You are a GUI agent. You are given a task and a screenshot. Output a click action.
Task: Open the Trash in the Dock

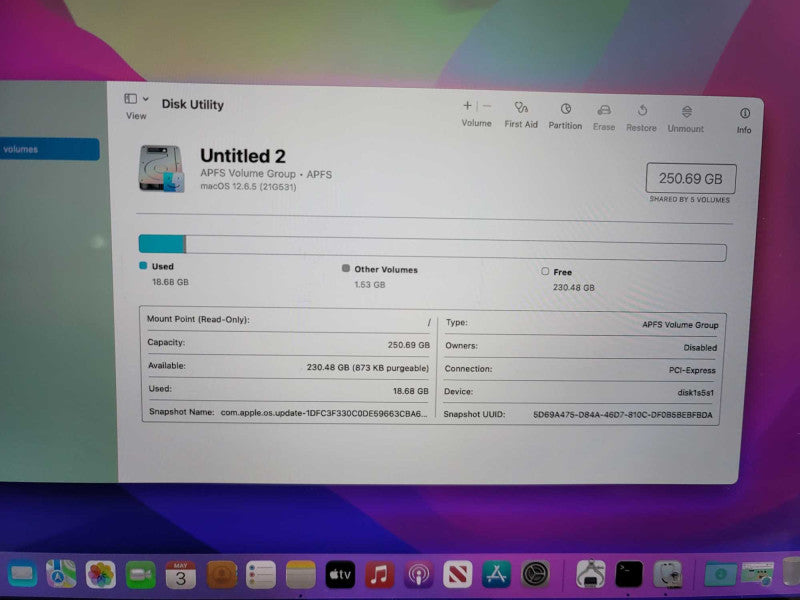pos(791,571)
